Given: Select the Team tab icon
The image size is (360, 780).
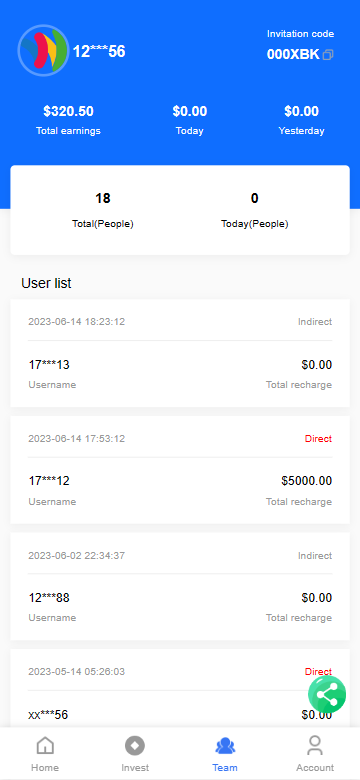Looking at the screenshot, I should [x=225, y=746].
